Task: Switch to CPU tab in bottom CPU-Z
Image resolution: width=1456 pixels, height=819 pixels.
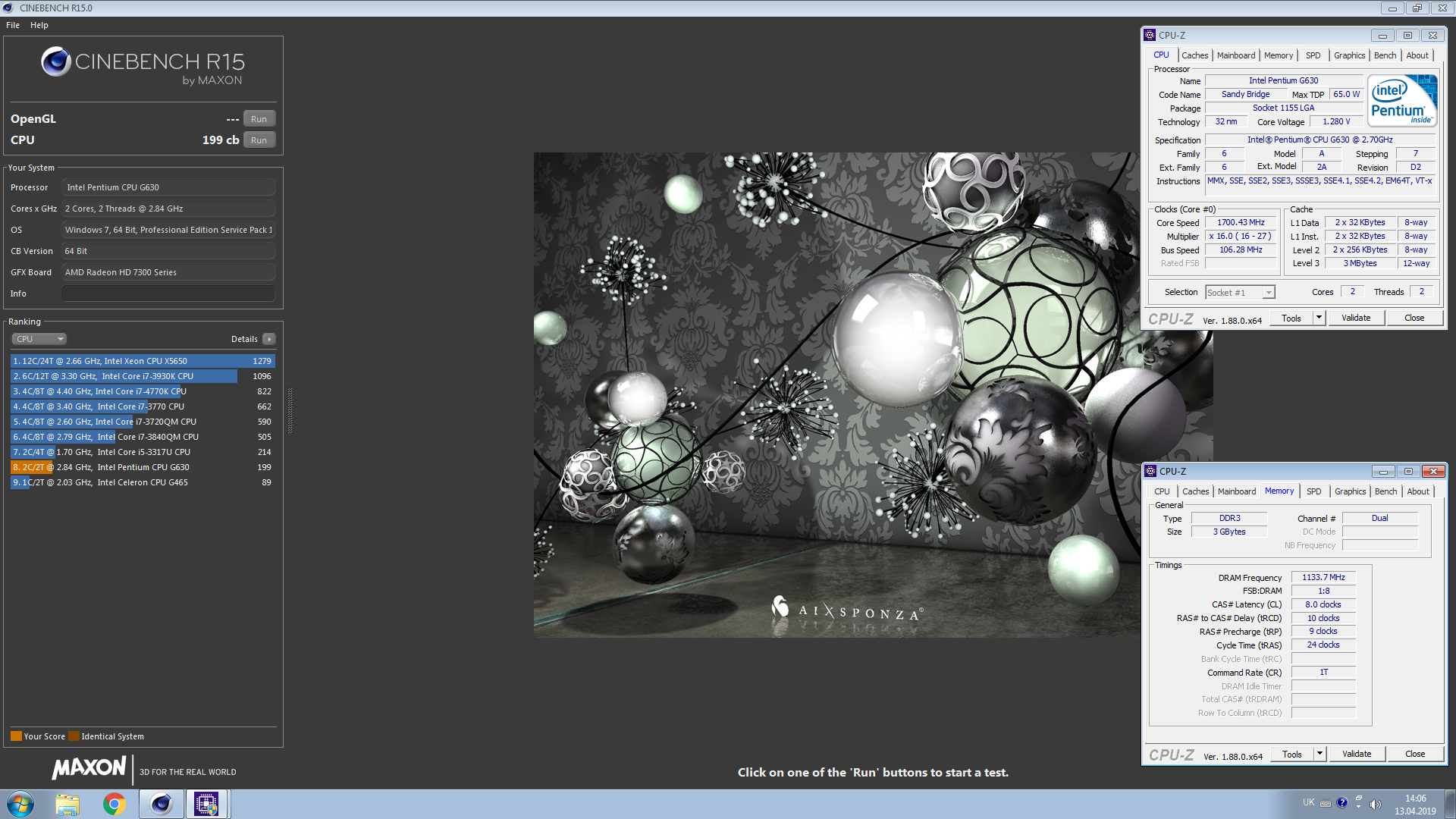Action: 1162,491
